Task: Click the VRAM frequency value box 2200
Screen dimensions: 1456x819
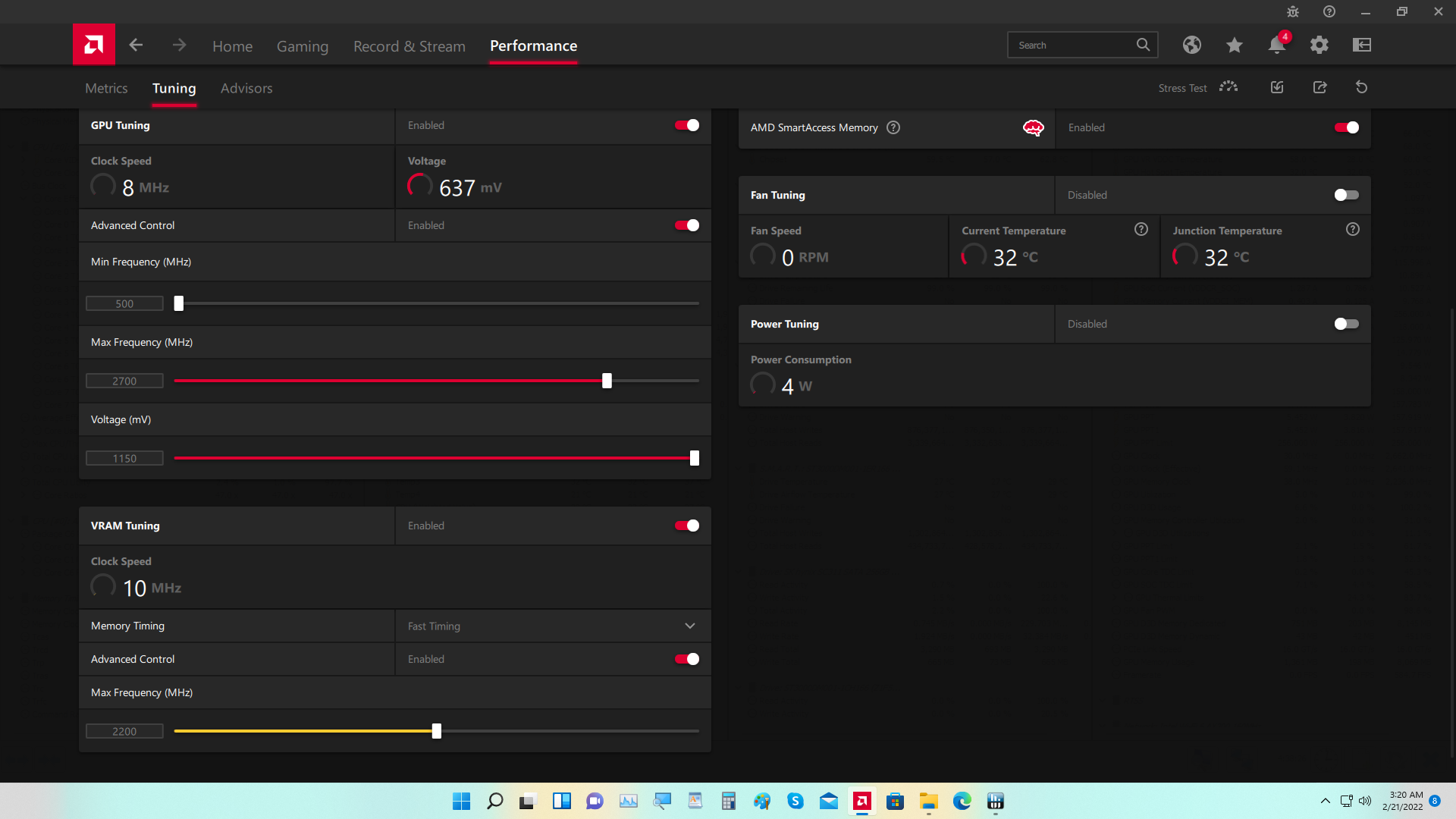Action: [124, 731]
